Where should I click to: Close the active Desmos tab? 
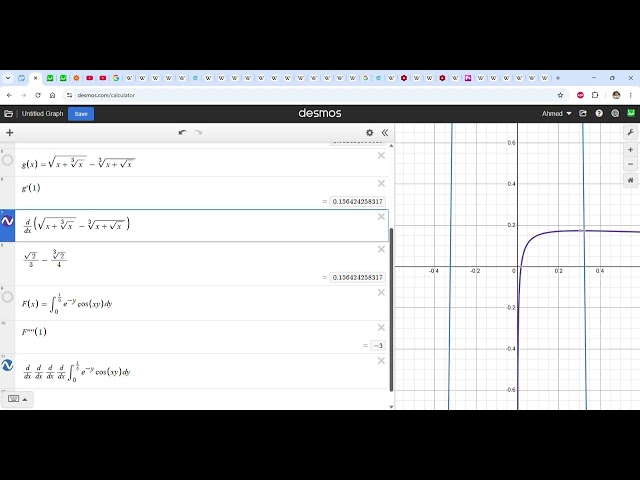(x=36, y=78)
